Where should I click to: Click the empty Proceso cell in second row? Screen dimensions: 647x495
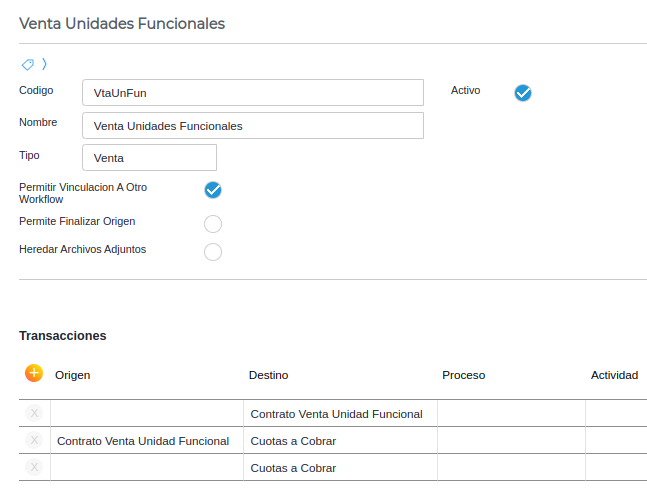click(x=511, y=440)
